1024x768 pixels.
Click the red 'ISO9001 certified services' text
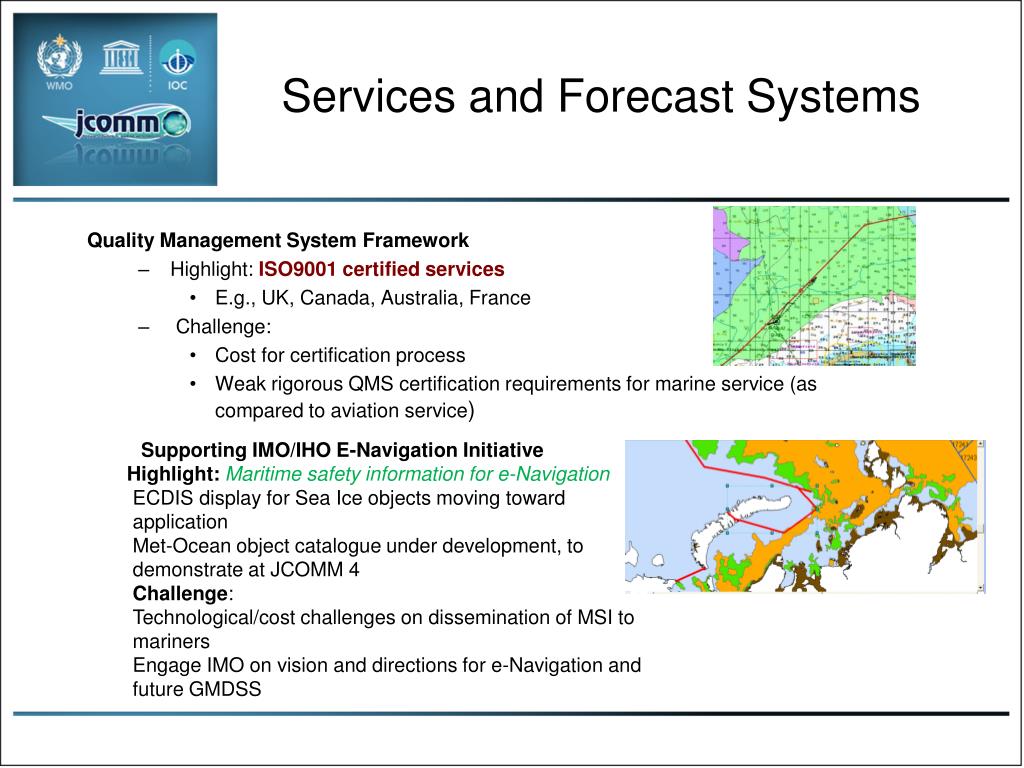point(381,269)
